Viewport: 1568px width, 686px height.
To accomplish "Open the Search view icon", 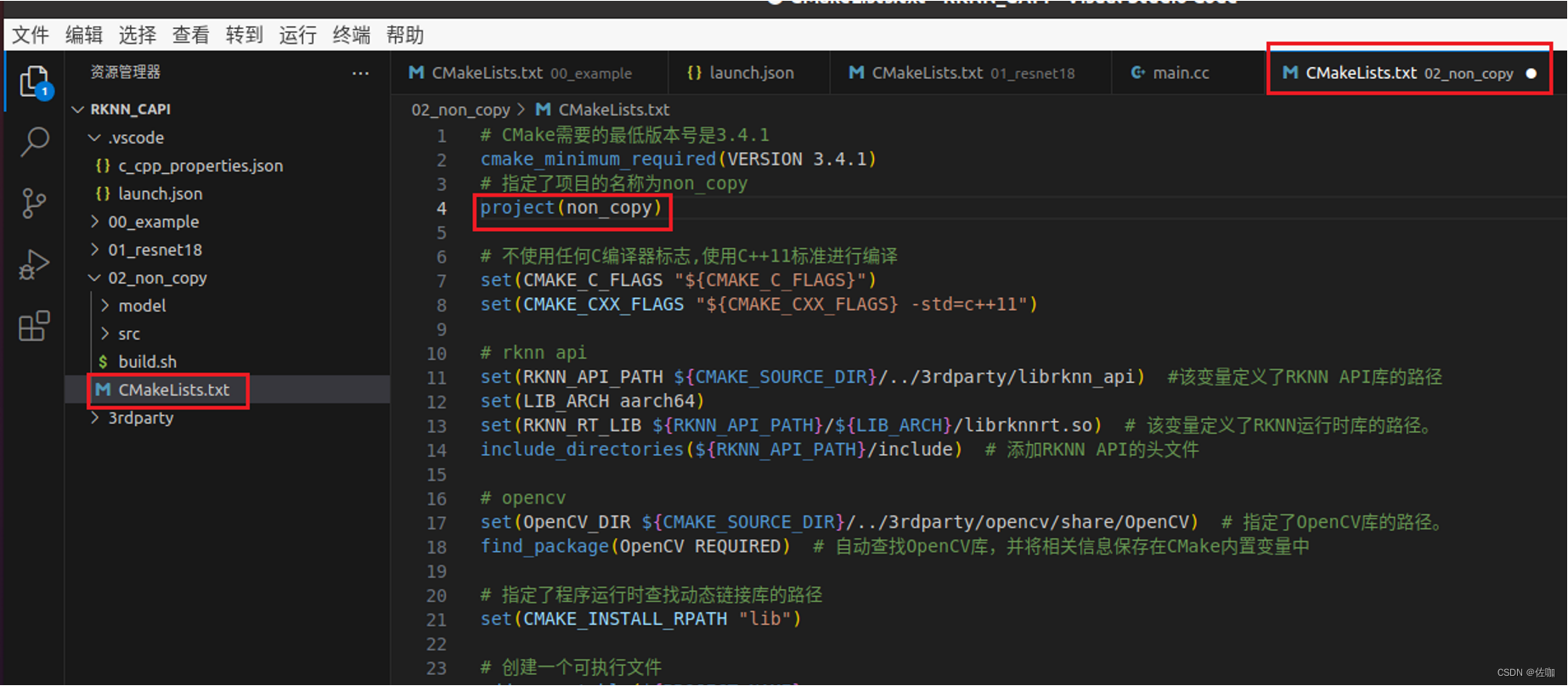I will point(34,142).
